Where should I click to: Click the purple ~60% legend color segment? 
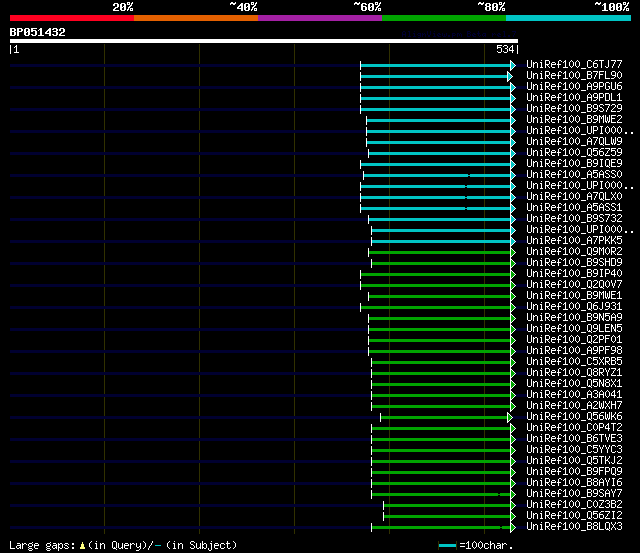point(320,18)
